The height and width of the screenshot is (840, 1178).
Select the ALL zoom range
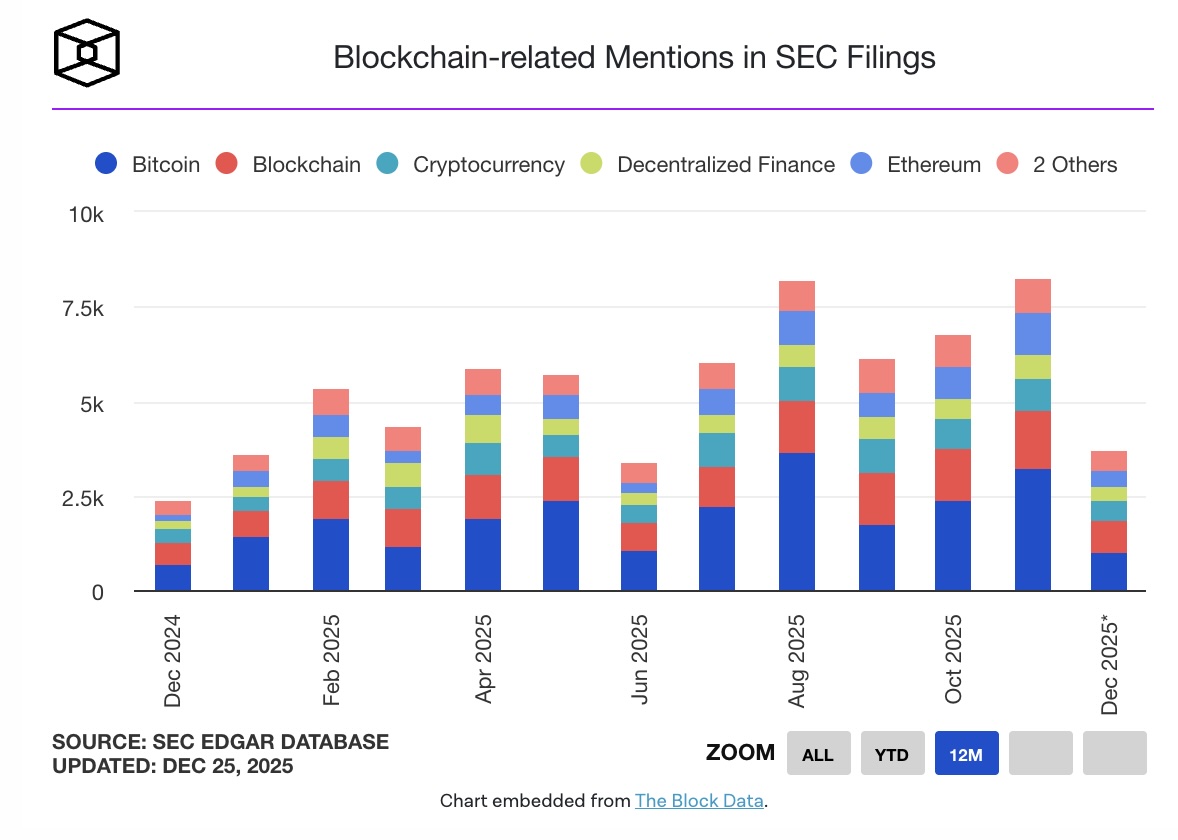(818, 753)
